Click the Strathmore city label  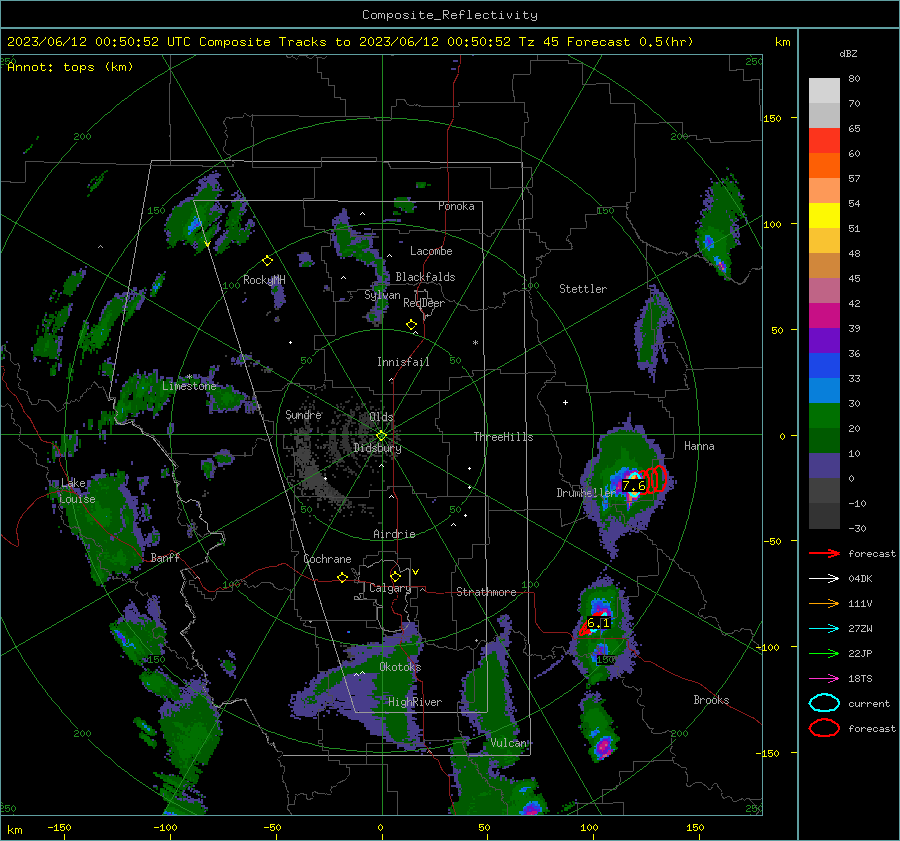pos(486,592)
